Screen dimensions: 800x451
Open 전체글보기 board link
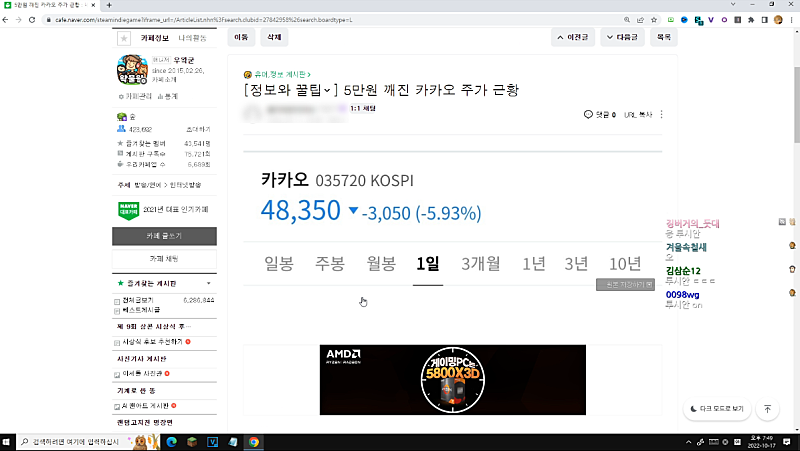(138, 300)
